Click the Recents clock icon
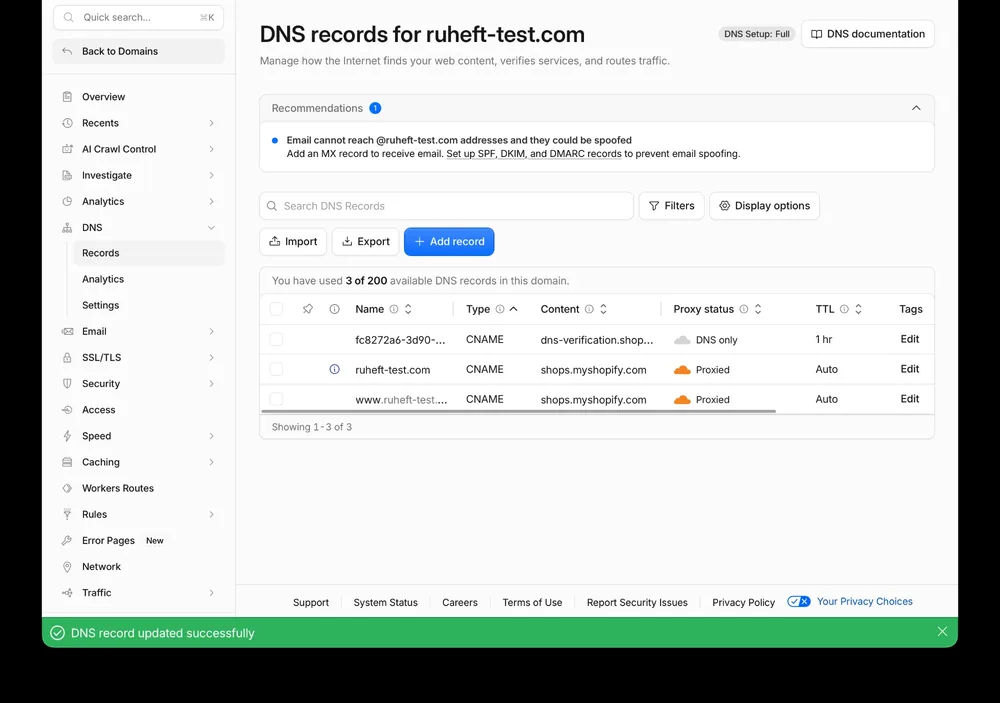Image resolution: width=1000 pixels, height=703 pixels. 67,123
